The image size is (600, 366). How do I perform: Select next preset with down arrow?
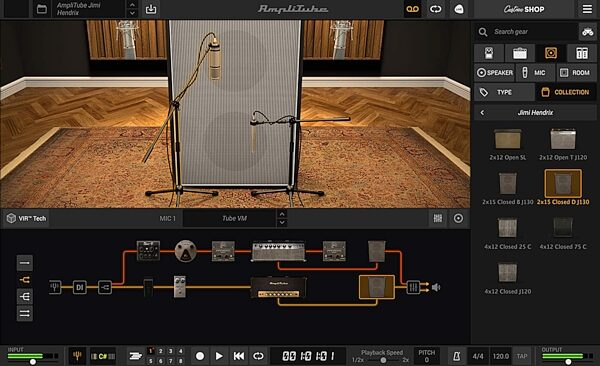pyautogui.click(x=132, y=13)
